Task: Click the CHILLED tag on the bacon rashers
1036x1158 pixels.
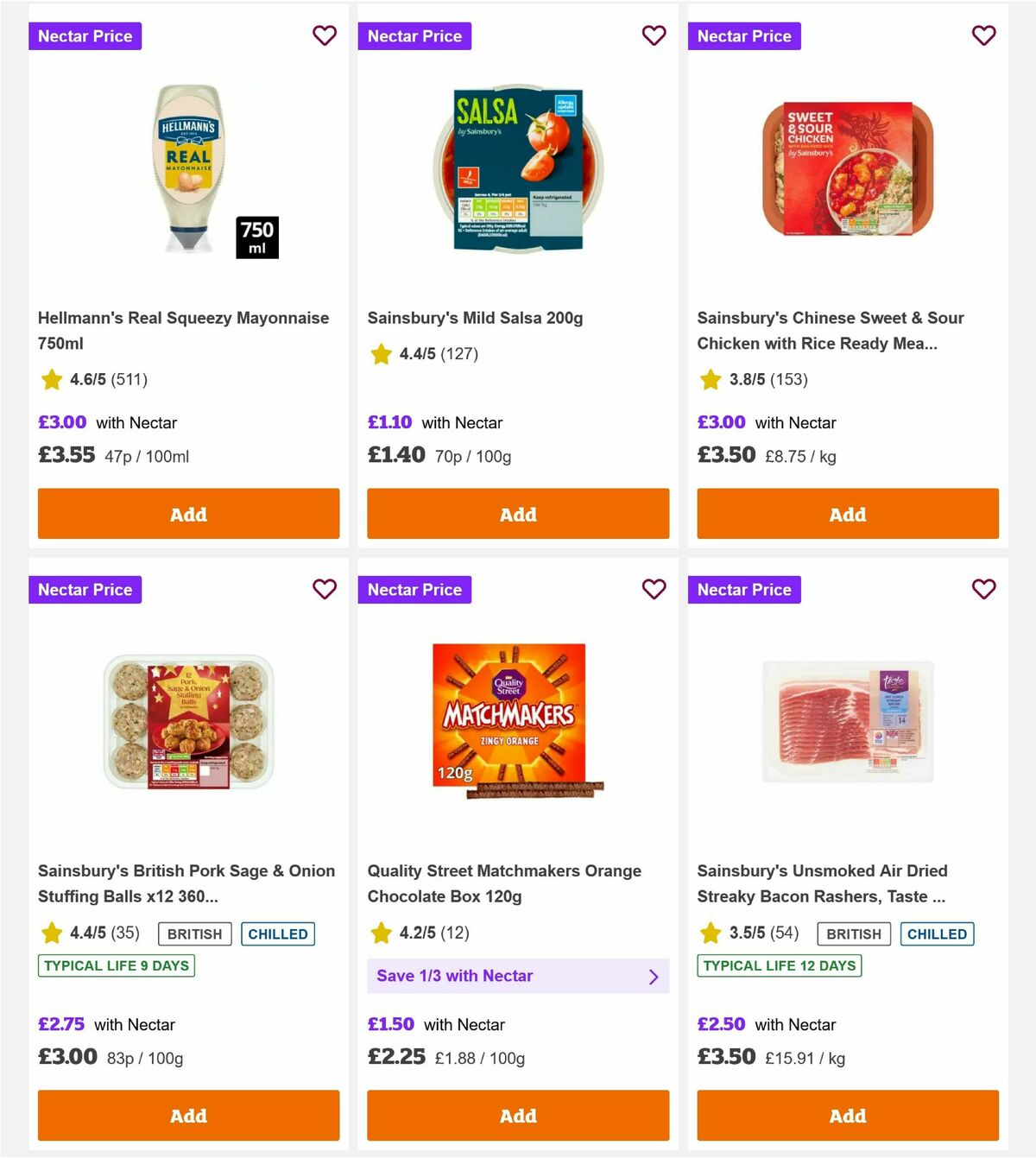Action: (x=938, y=933)
